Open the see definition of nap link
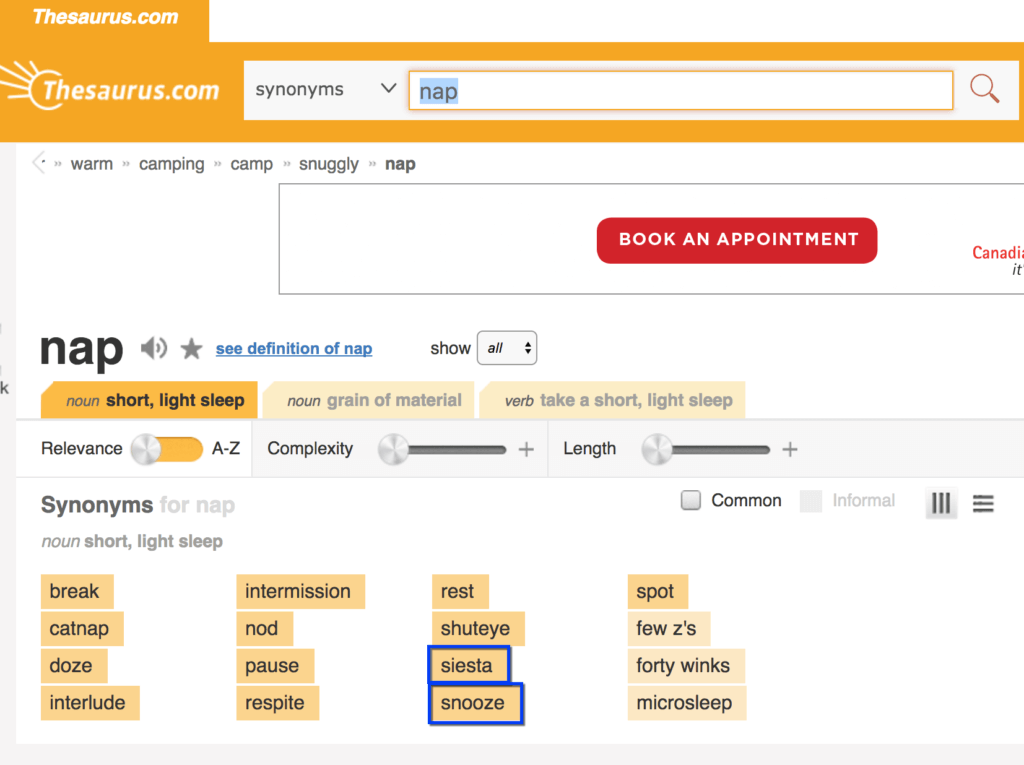 [x=294, y=349]
